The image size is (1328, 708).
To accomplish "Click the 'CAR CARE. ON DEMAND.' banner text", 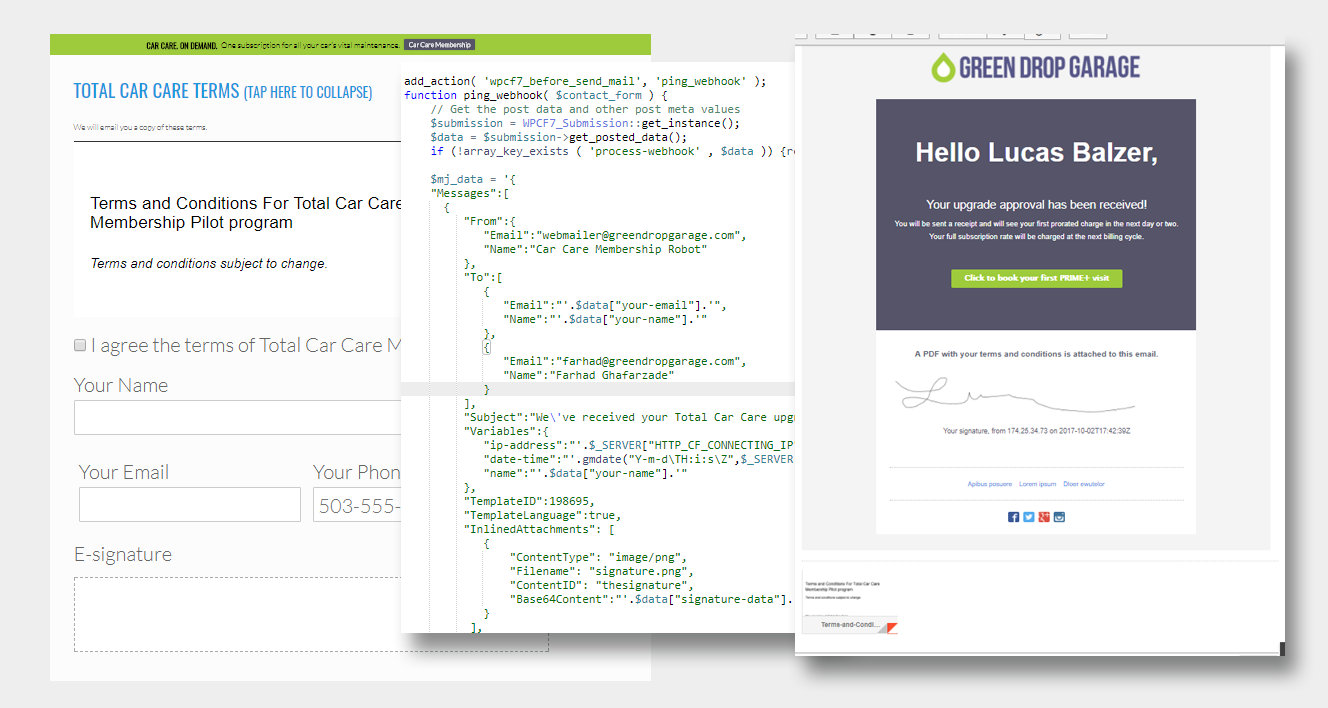I will pos(182,45).
